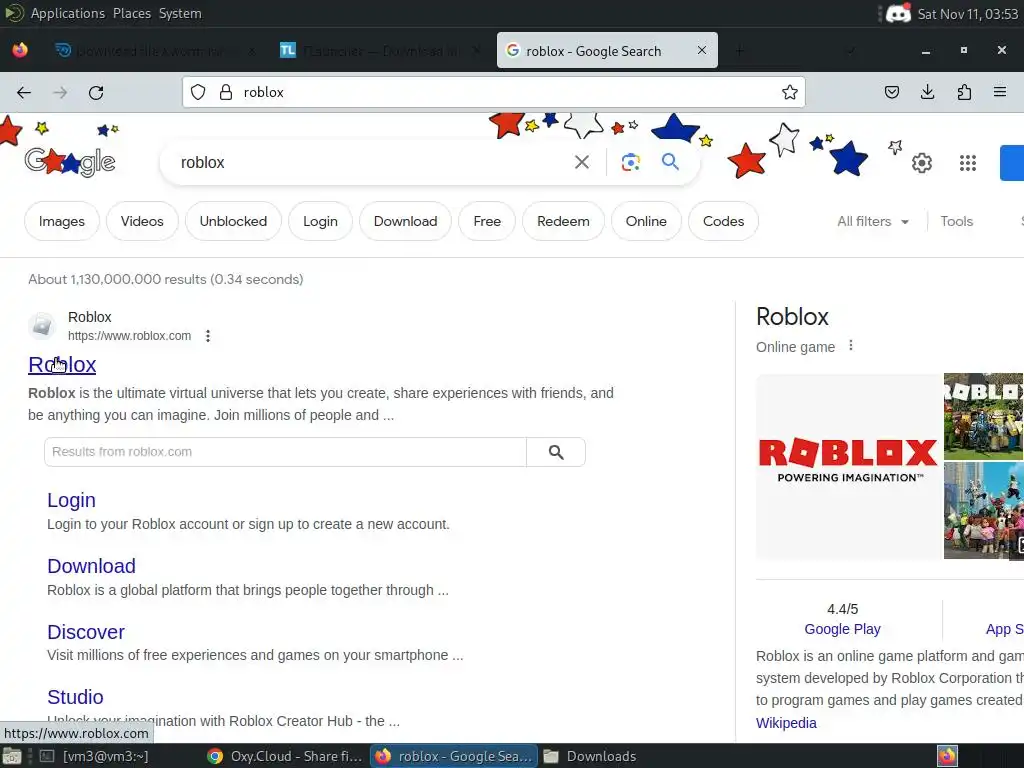Open more options dots beside Online game
1024x768 pixels.
pos(850,345)
